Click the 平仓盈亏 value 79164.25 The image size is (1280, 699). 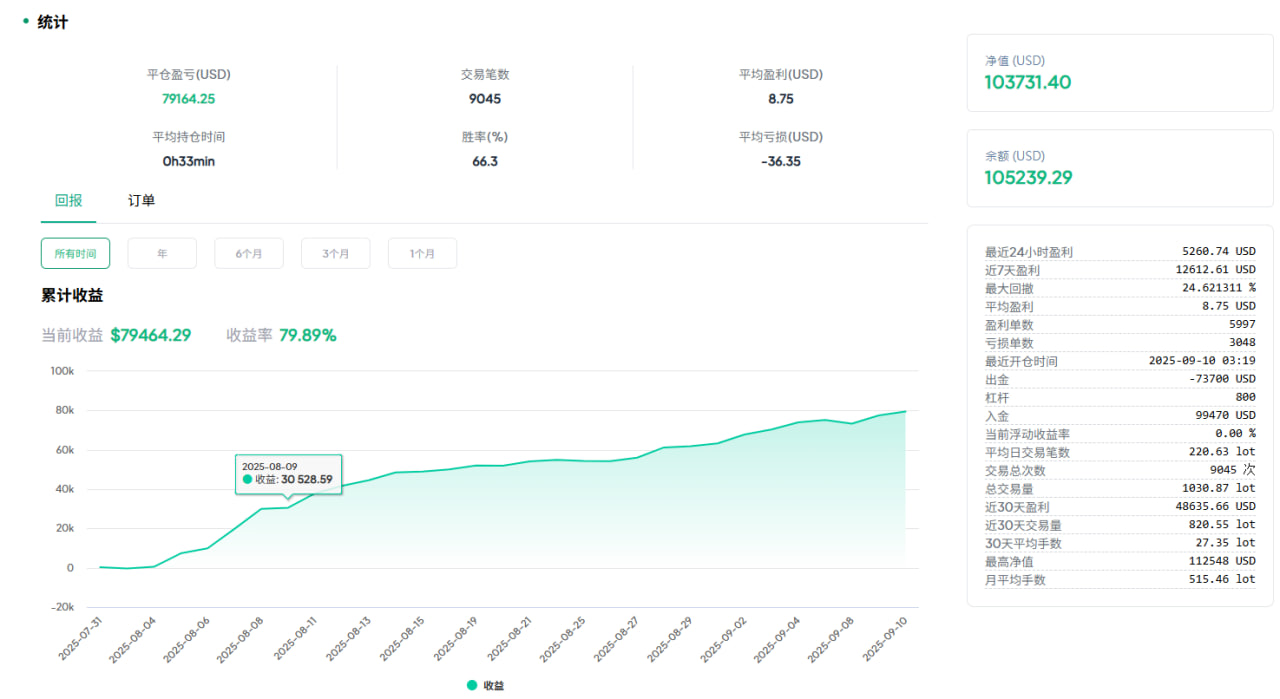point(188,99)
